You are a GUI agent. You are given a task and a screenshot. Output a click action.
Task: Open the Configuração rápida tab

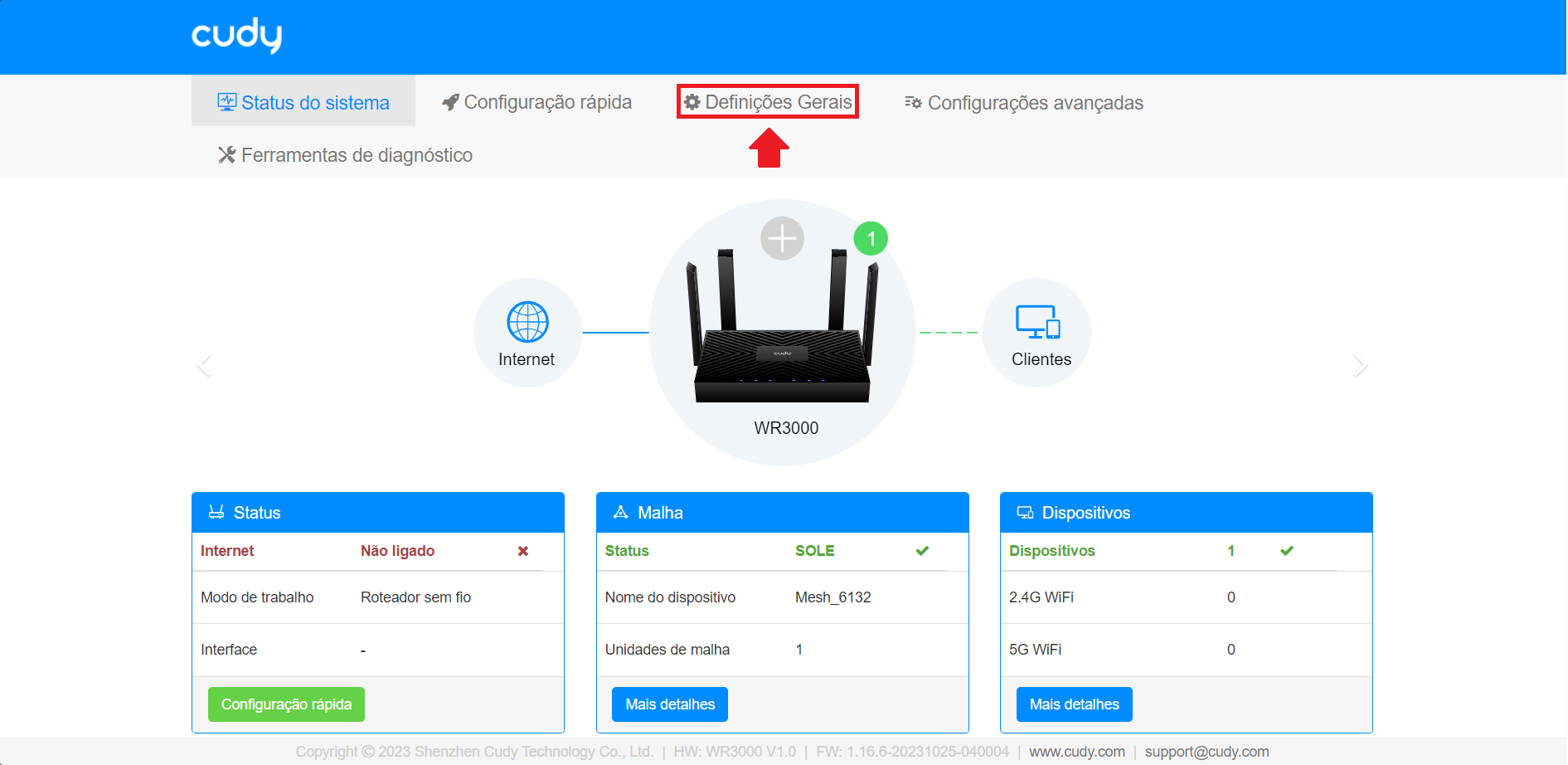(537, 102)
